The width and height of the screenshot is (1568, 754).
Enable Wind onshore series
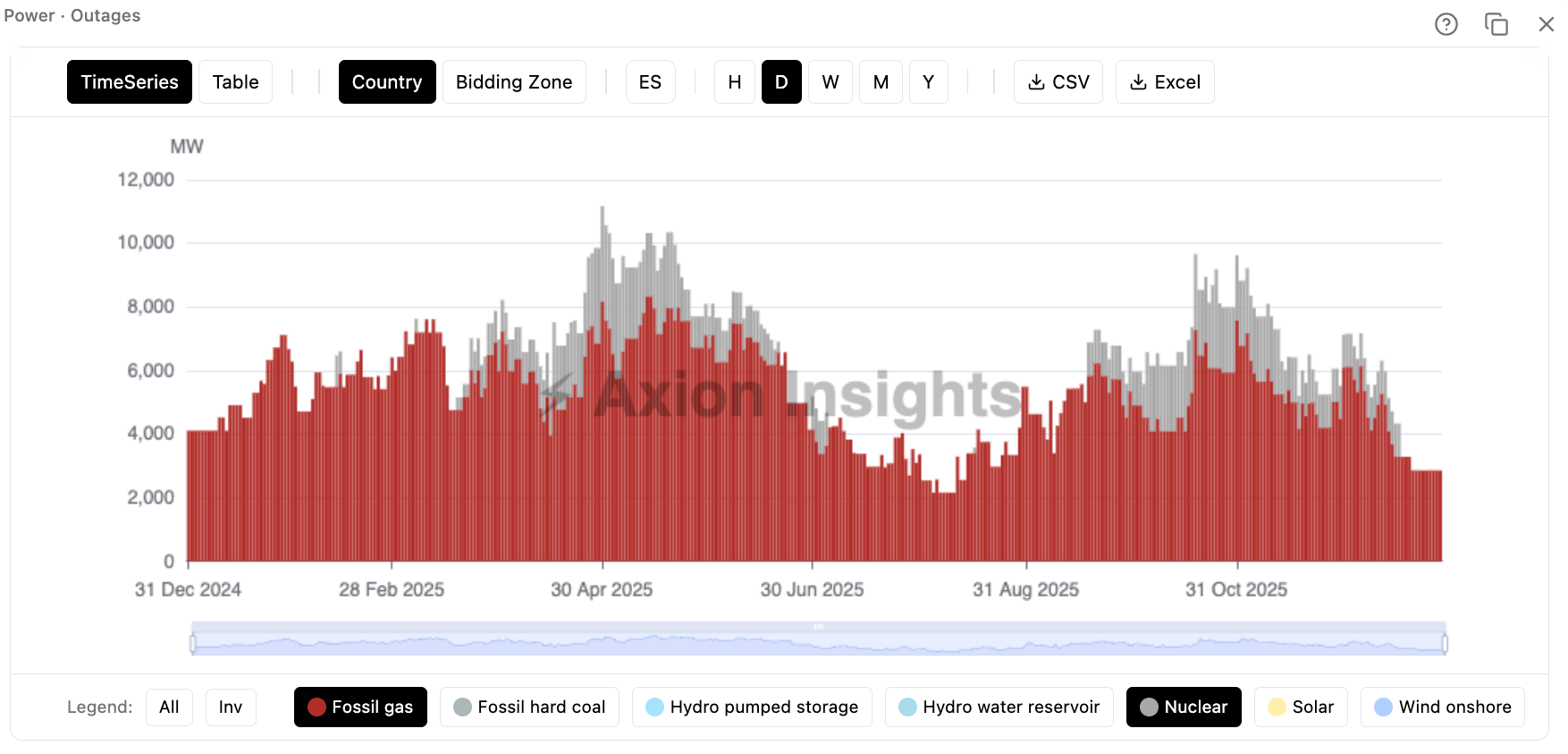pyautogui.click(x=1442, y=707)
